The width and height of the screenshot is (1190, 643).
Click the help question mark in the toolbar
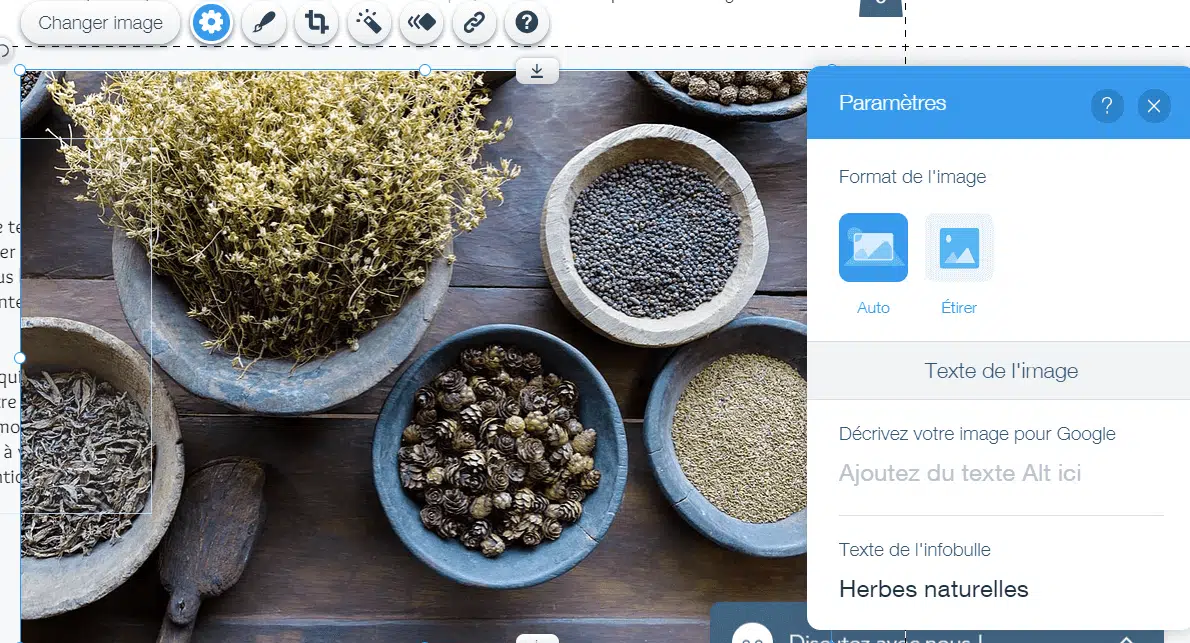526,23
